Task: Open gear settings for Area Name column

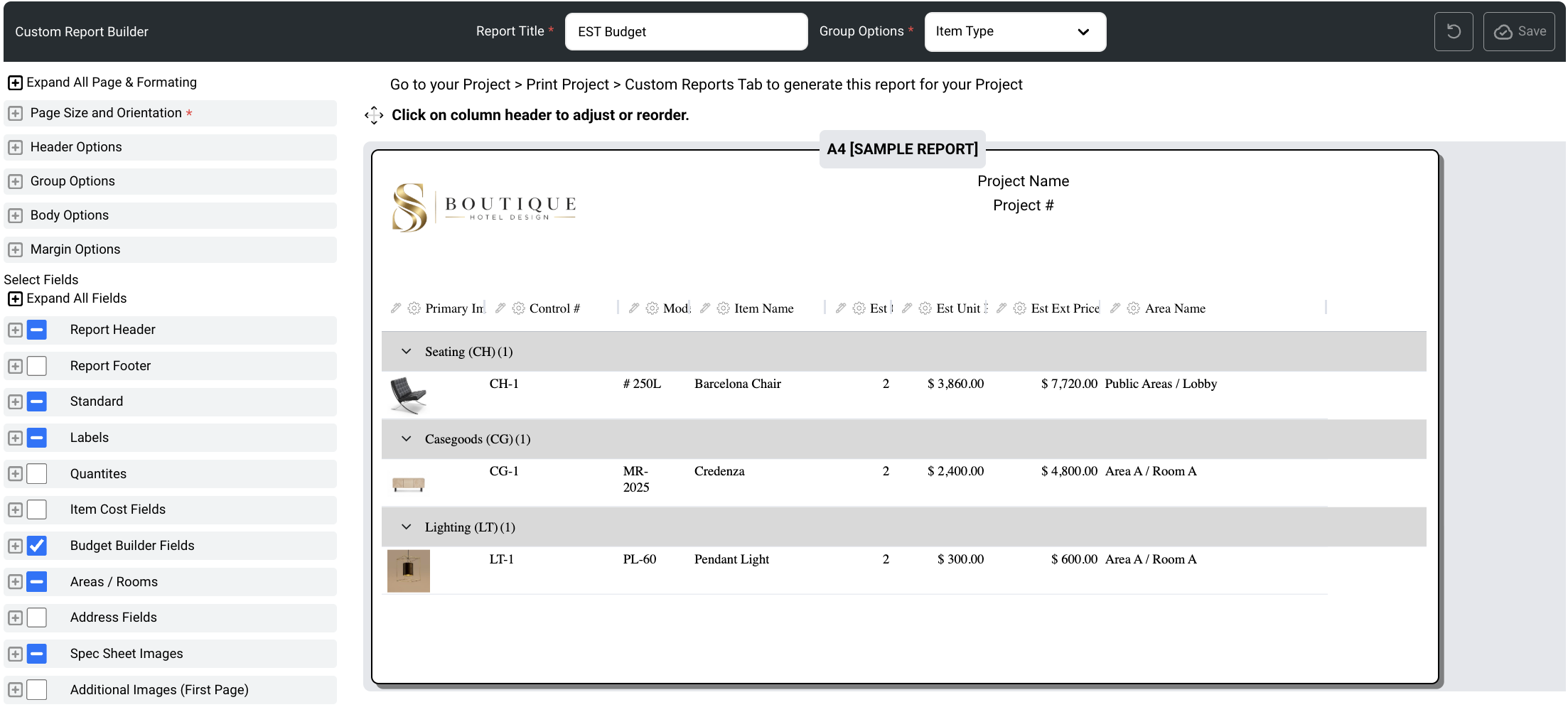Action: [1134, 308]
